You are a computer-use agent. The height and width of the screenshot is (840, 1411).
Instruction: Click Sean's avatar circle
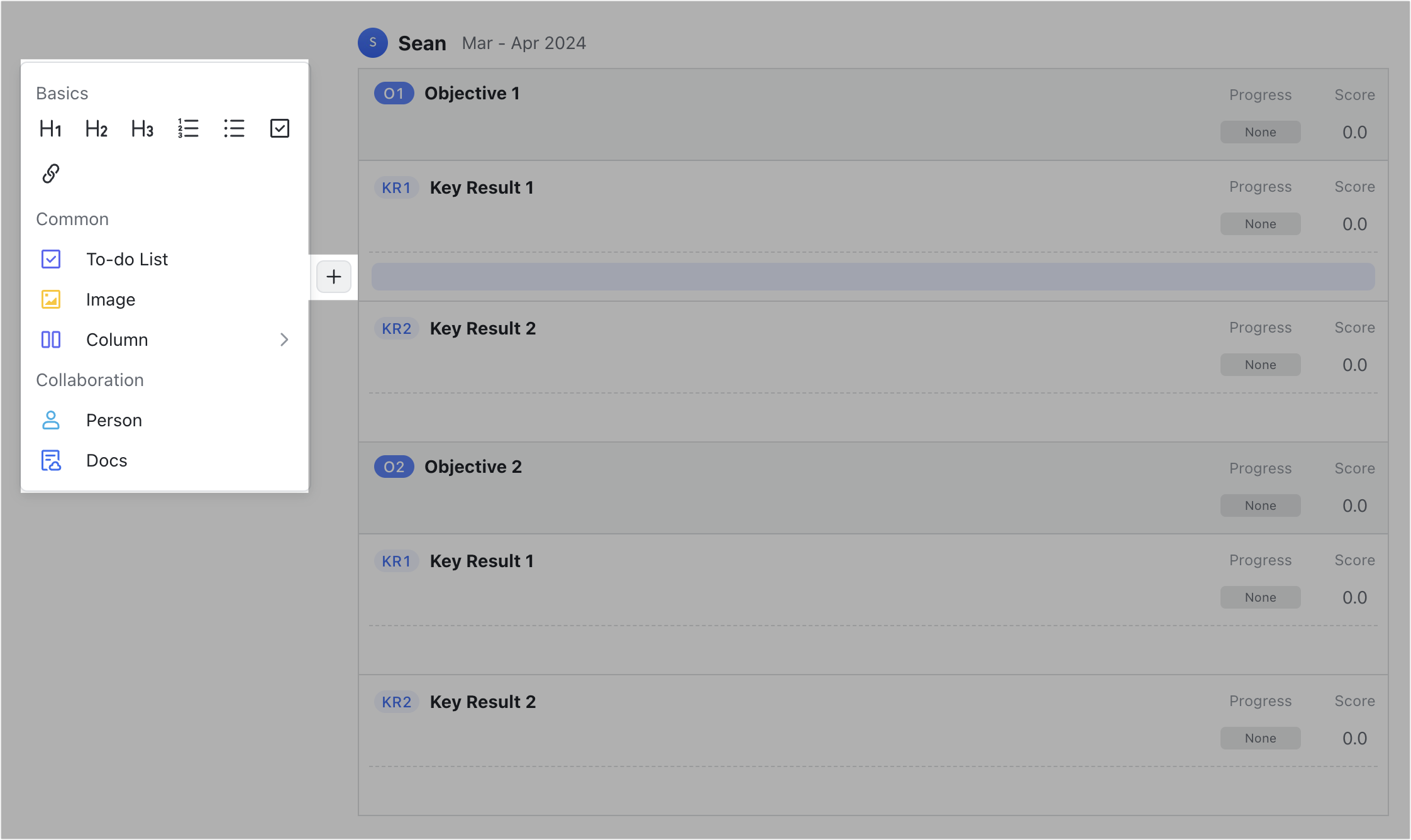pyautogui.click(x=372, y=43)
